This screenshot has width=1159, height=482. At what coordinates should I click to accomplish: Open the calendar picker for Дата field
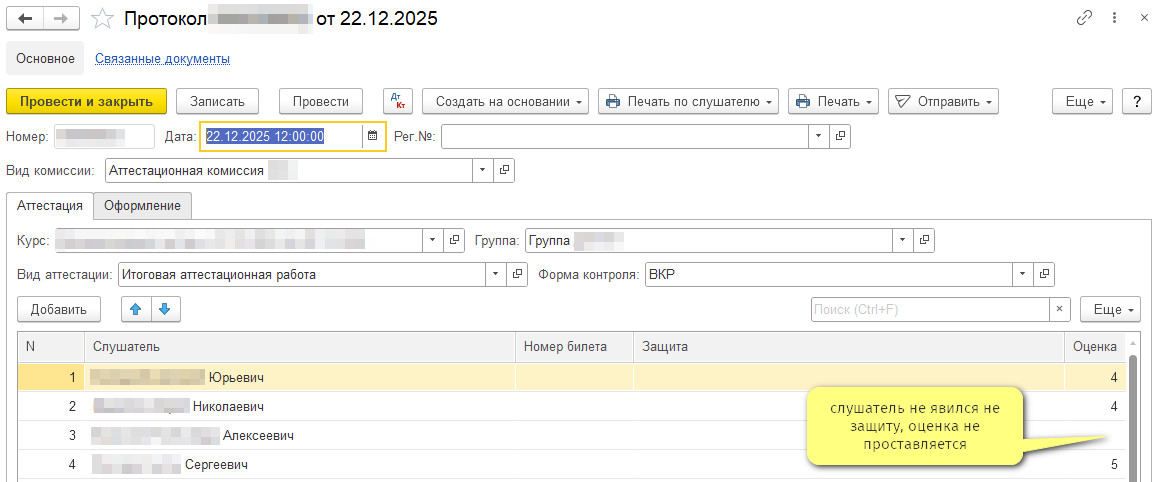372,136
